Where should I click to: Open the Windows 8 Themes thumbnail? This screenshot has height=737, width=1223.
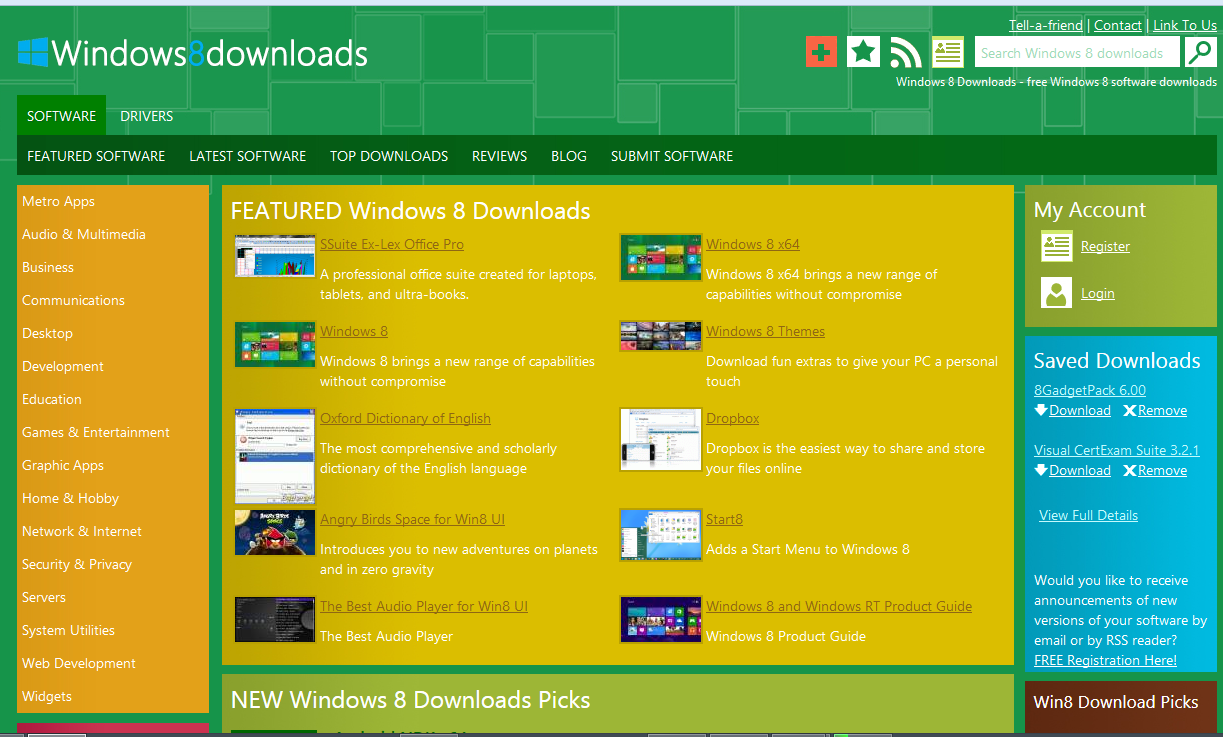click(660, 336)
